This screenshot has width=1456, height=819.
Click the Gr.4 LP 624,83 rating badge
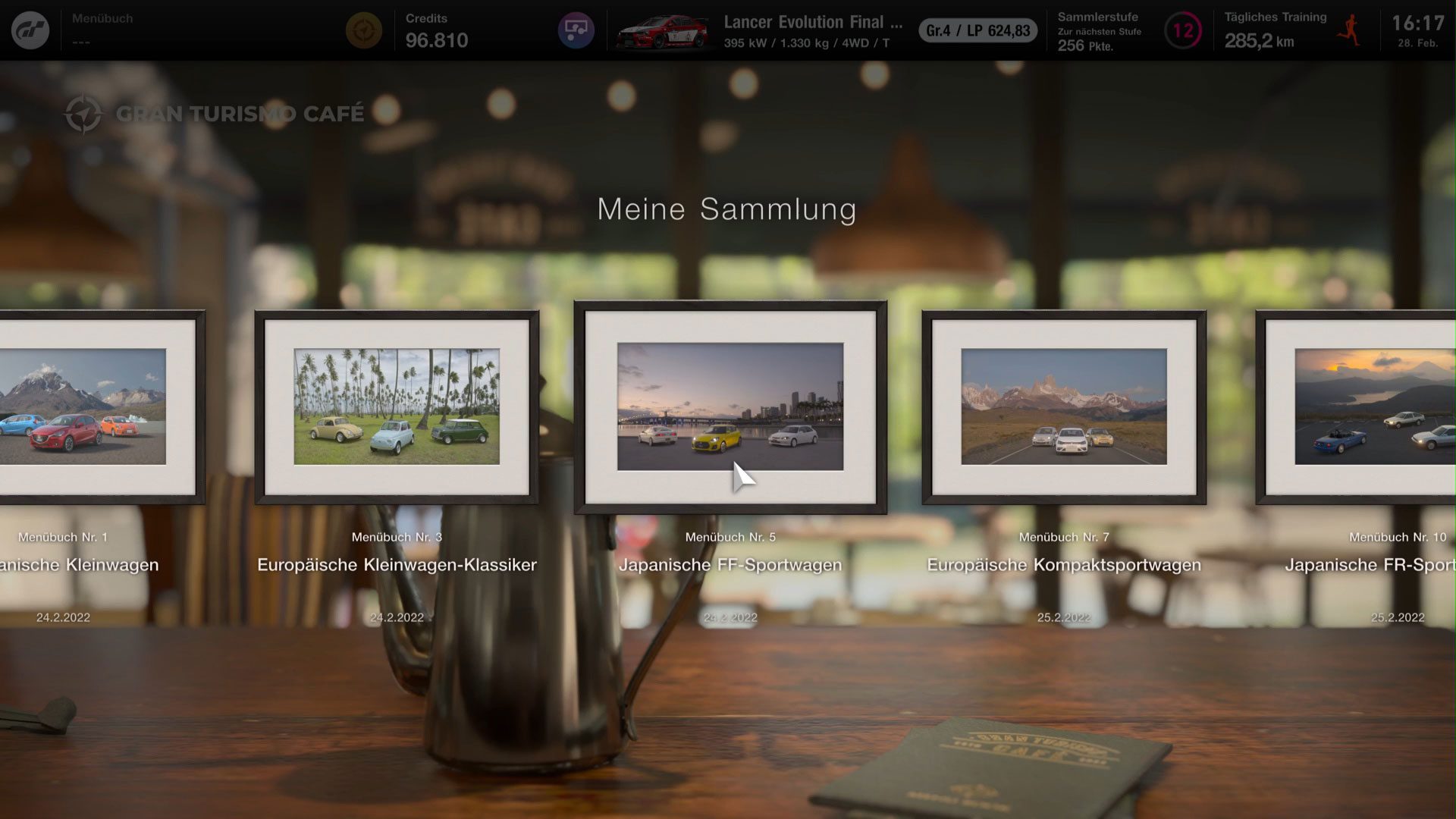point(978,31)
